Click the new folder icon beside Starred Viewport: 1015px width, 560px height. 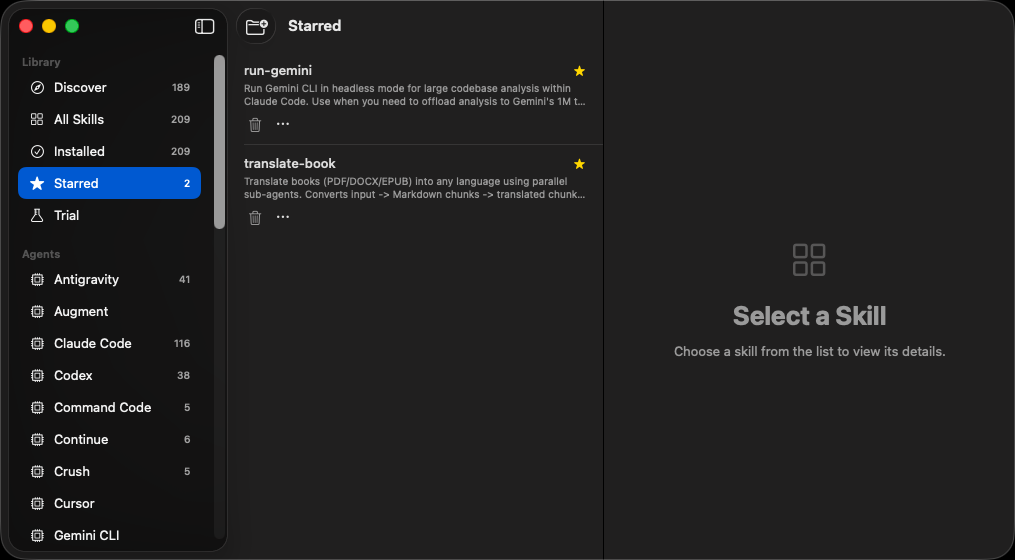(x=256, y=26)
